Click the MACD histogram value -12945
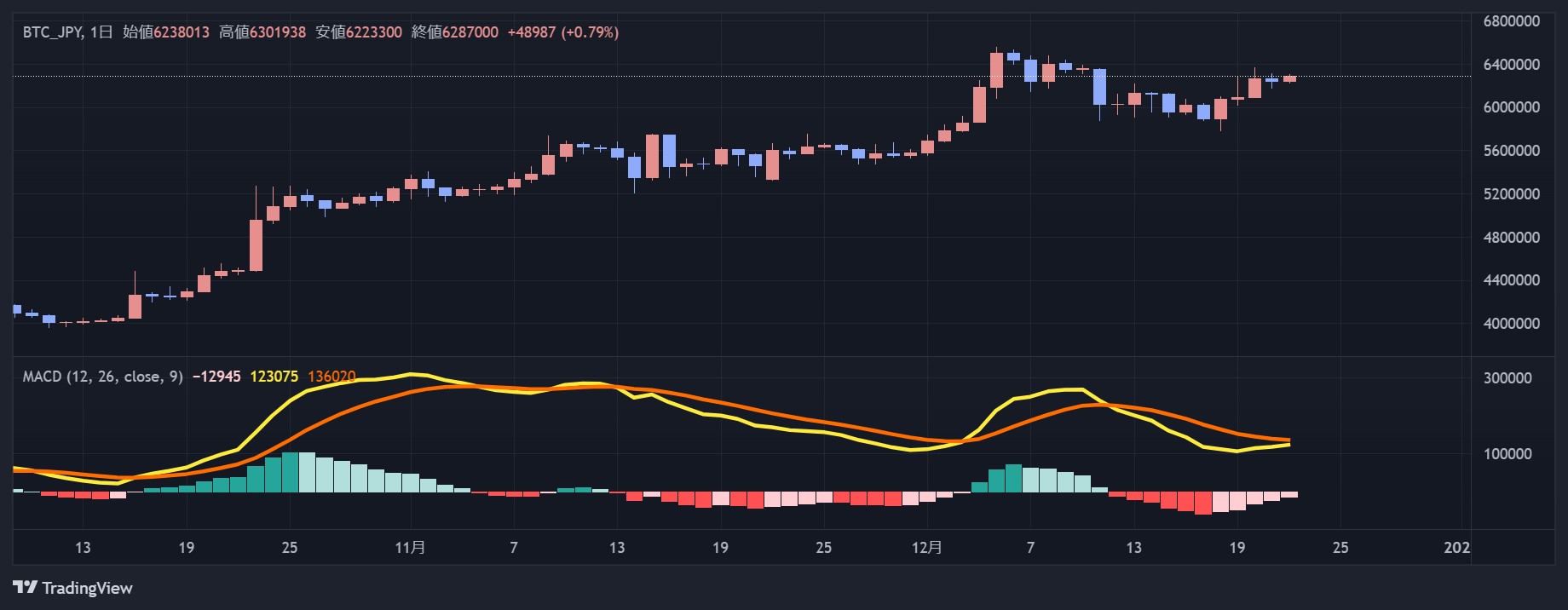The width and height of the screenshot is (1568, 610). tap(216, 377)
